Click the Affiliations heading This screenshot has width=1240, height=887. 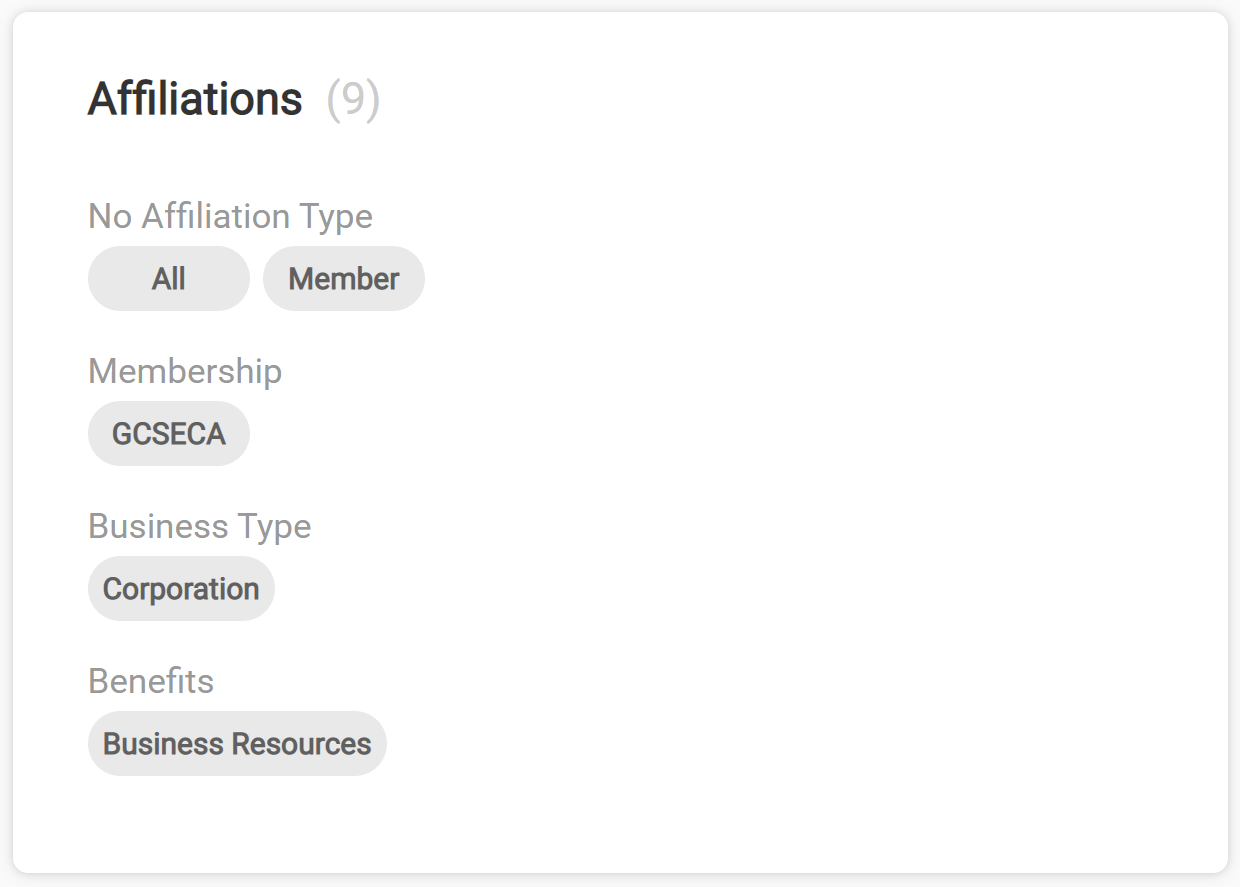196,99
